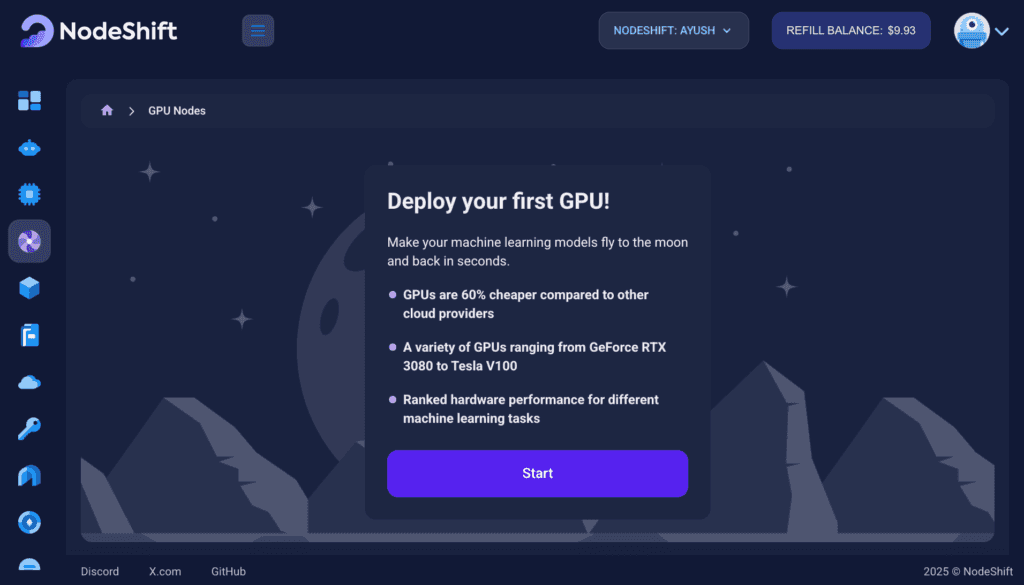
Task: Open the blue cube sidebar icon
Action: pyautogui.click(x=29, y=288)
